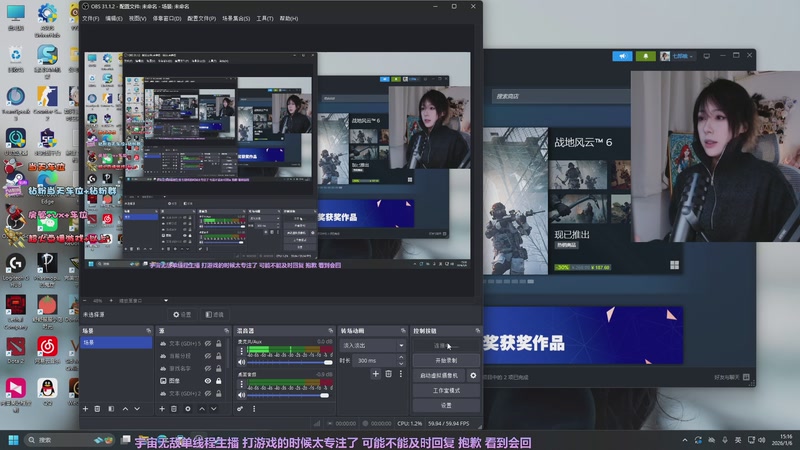Open 场景集合(S) menu in OBS
800x450 pixels.
(236, 18)
